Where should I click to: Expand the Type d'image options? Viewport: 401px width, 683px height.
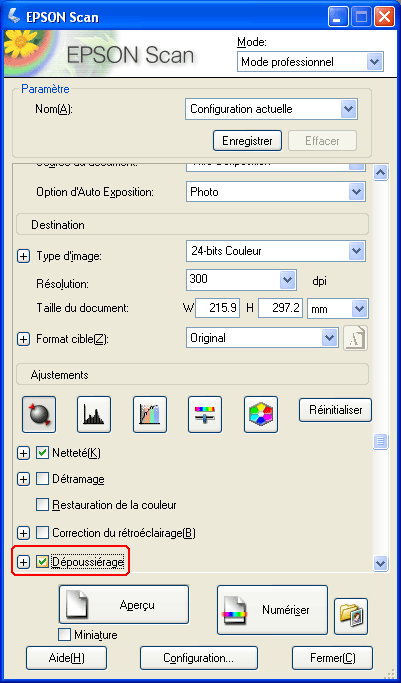[x=23, y=257]
